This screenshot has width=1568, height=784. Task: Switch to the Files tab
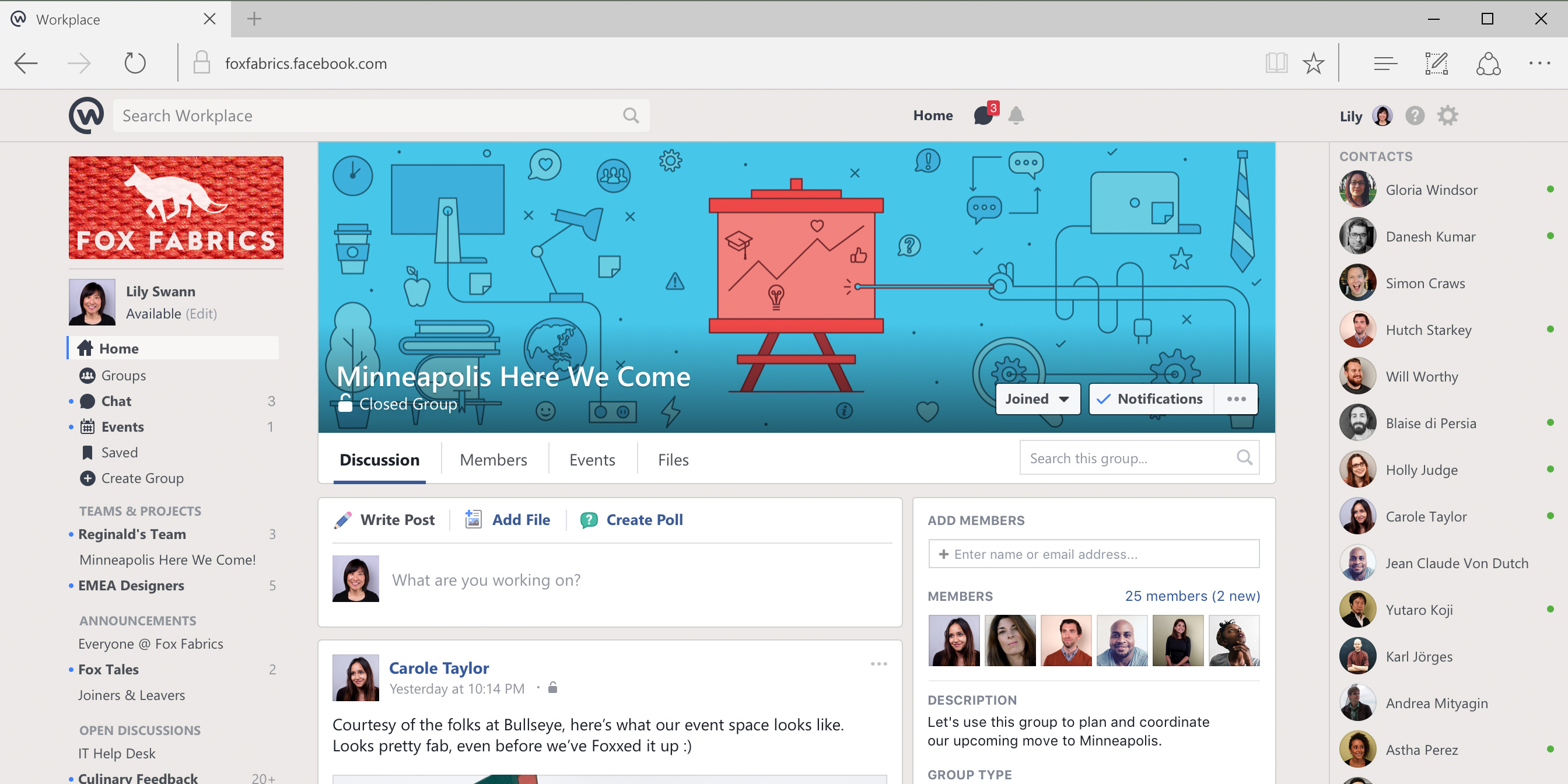point(673,460)
